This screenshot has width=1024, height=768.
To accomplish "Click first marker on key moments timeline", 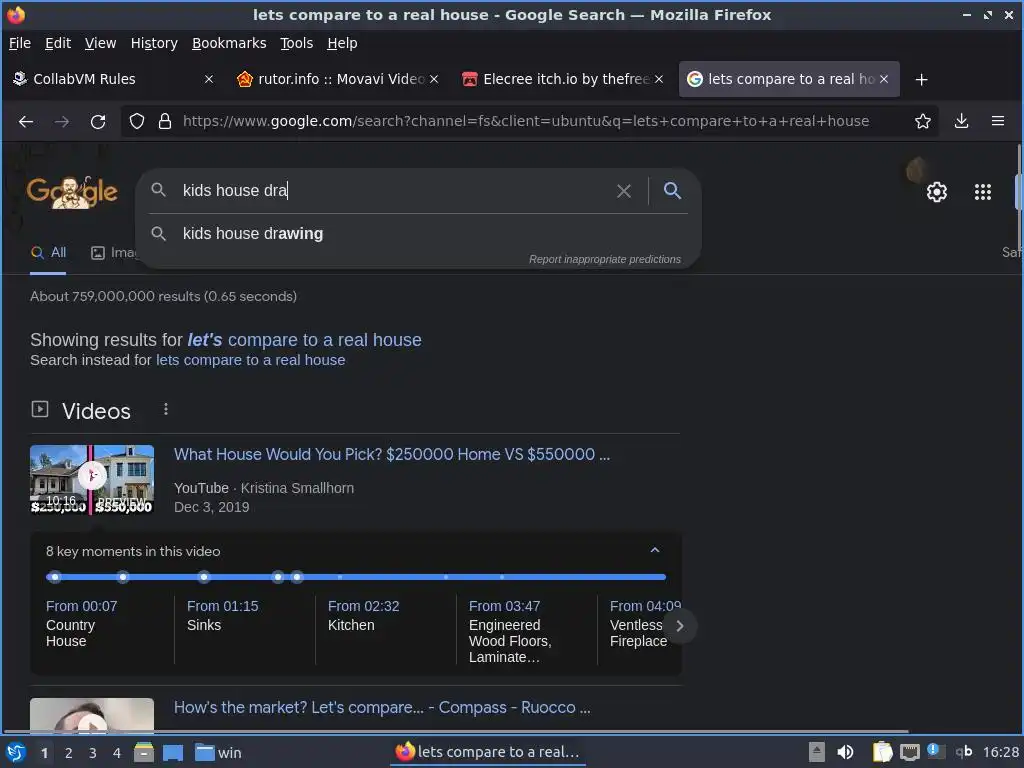I will click(55, 577).
